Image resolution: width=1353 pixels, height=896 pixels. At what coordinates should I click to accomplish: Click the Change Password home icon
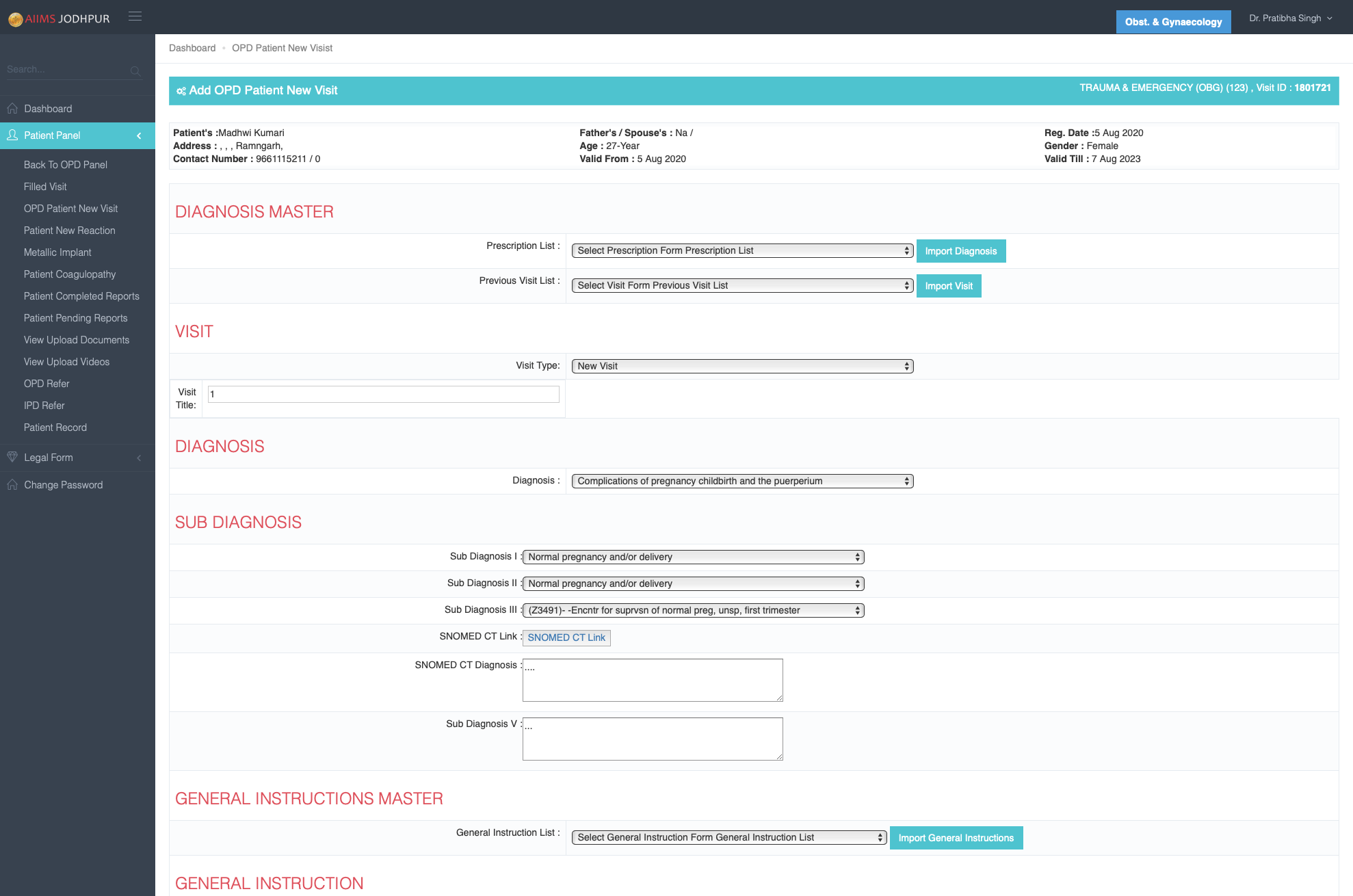(12, 485)
